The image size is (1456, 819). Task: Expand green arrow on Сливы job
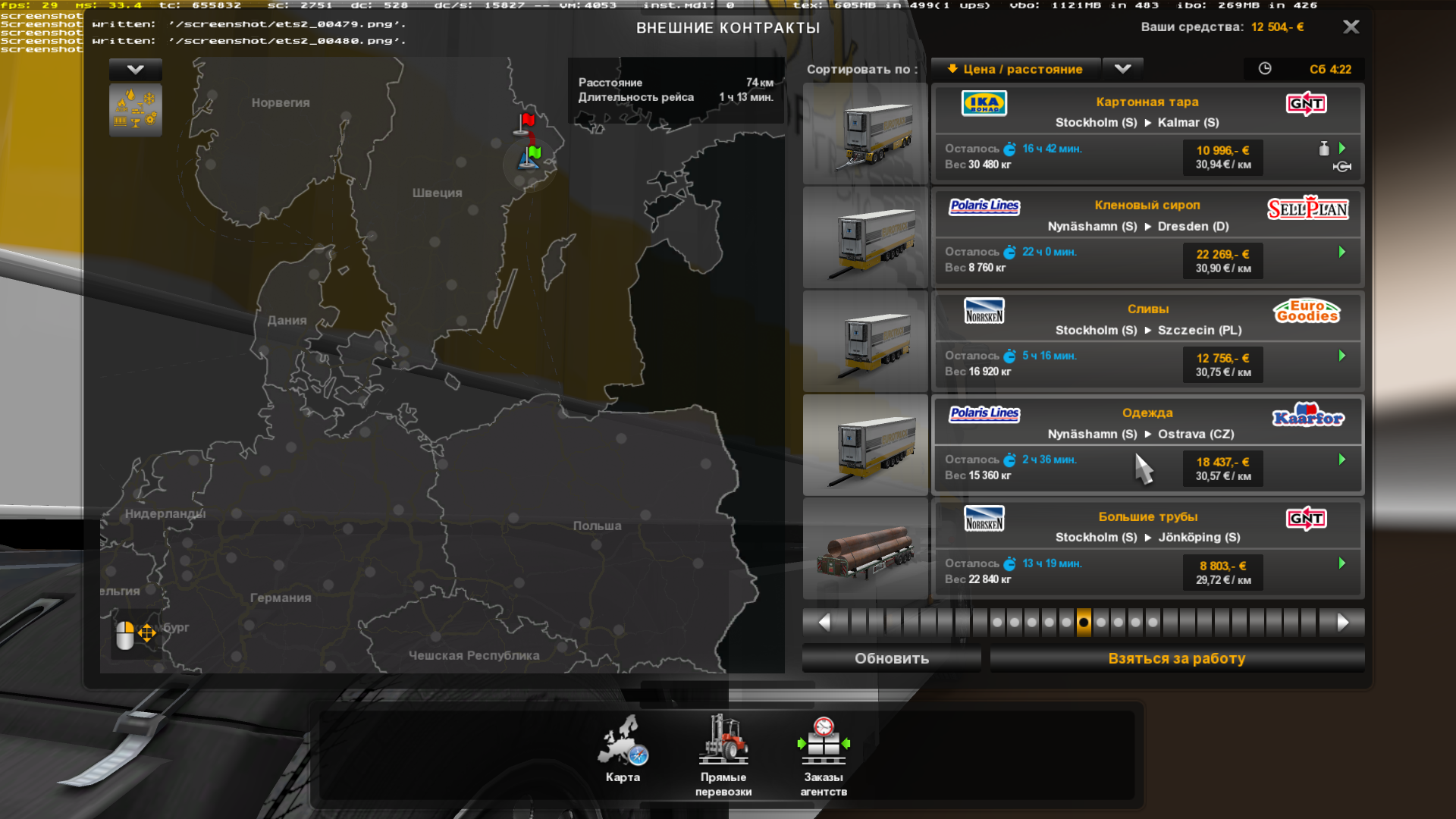click(x=1342, y=356)
